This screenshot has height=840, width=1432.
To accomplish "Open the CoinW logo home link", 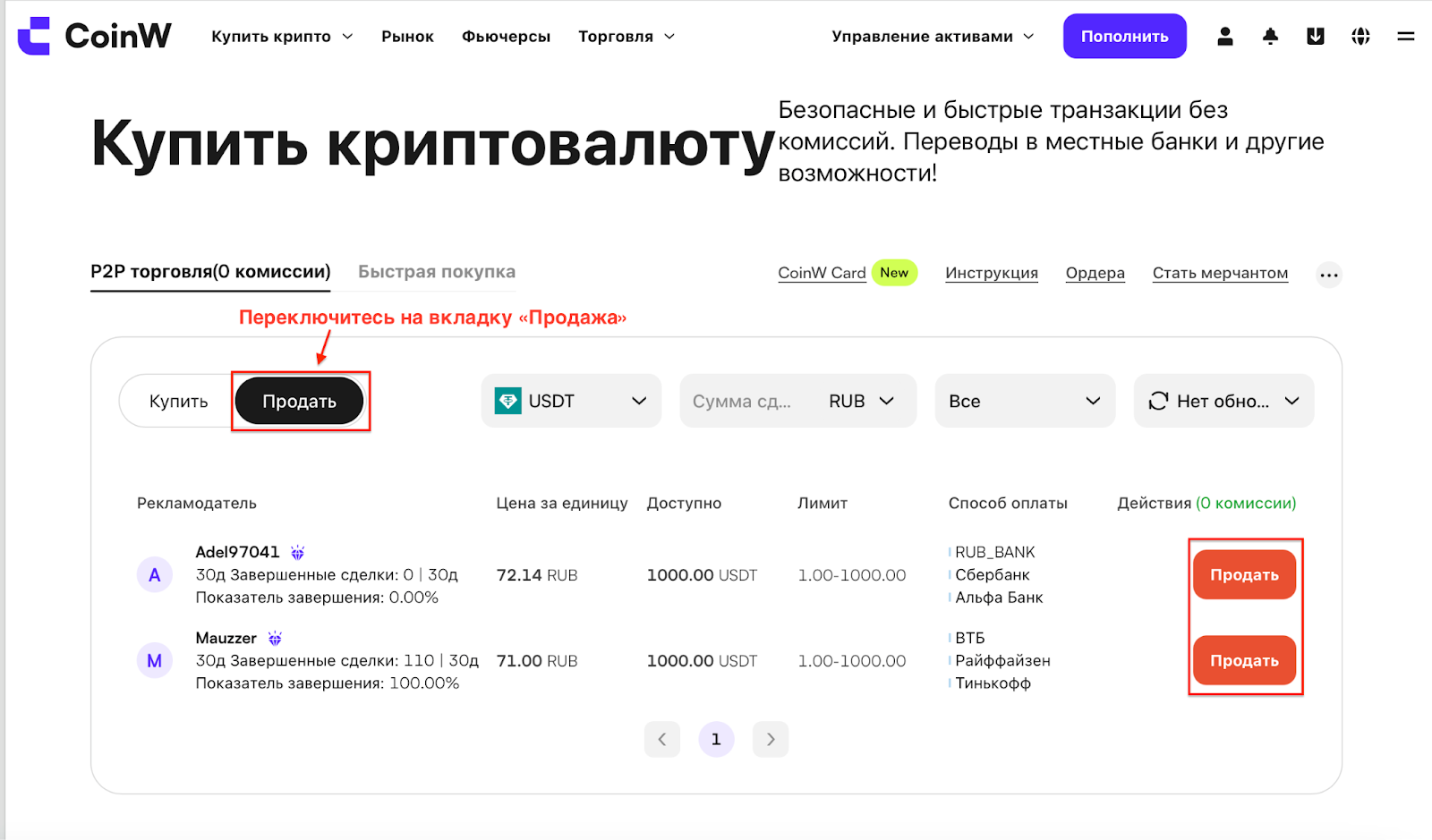I will click(x=95, y=36).
